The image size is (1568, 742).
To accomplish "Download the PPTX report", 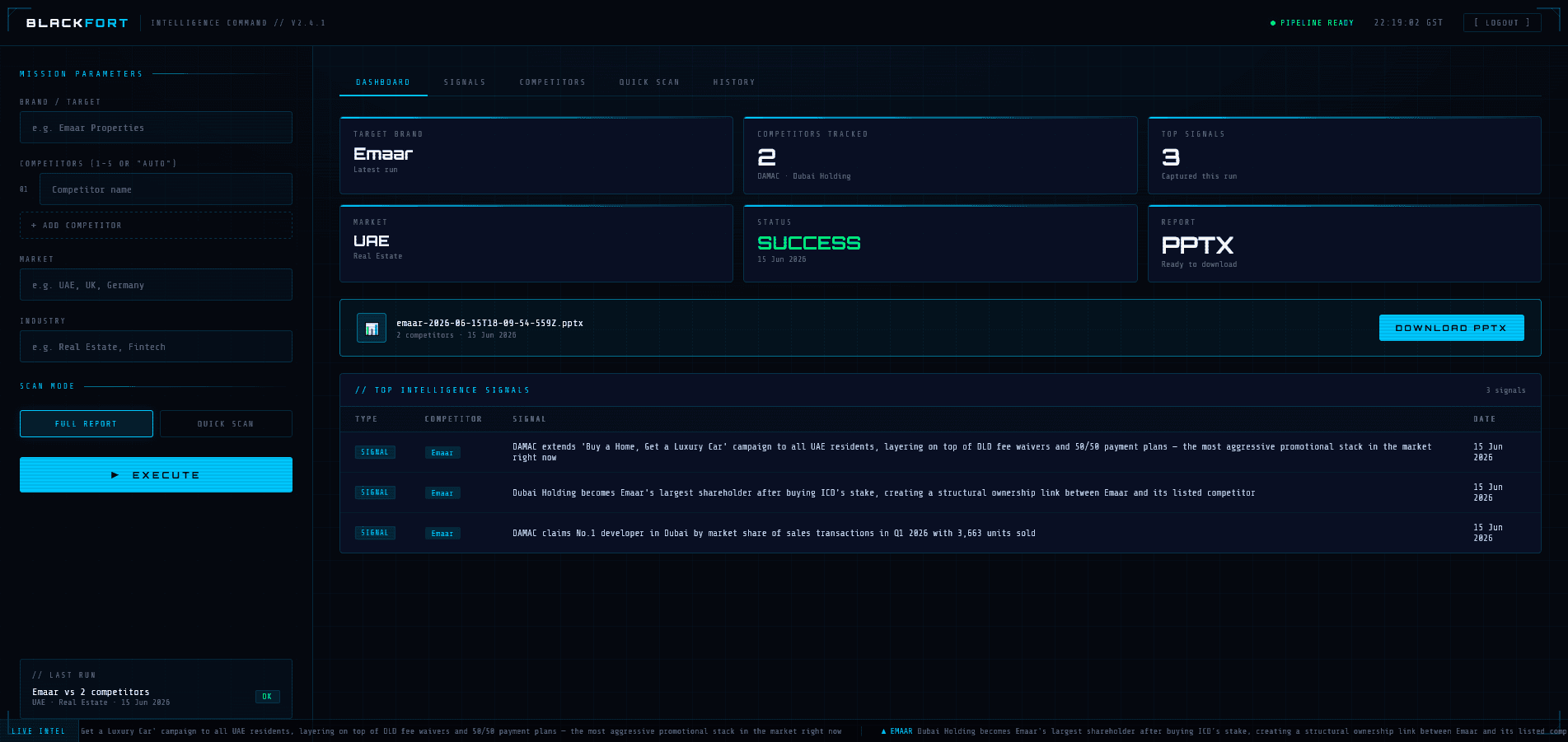I will pos(1451,328).
